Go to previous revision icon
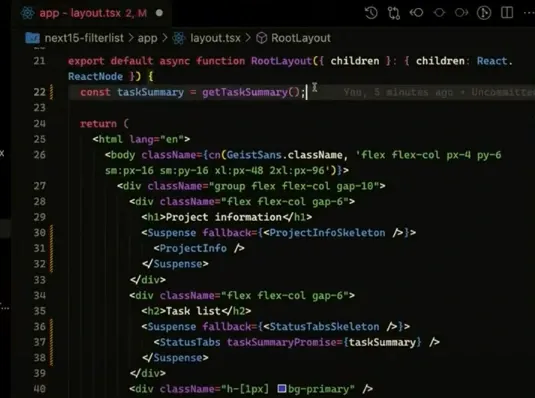 point(417,13)
